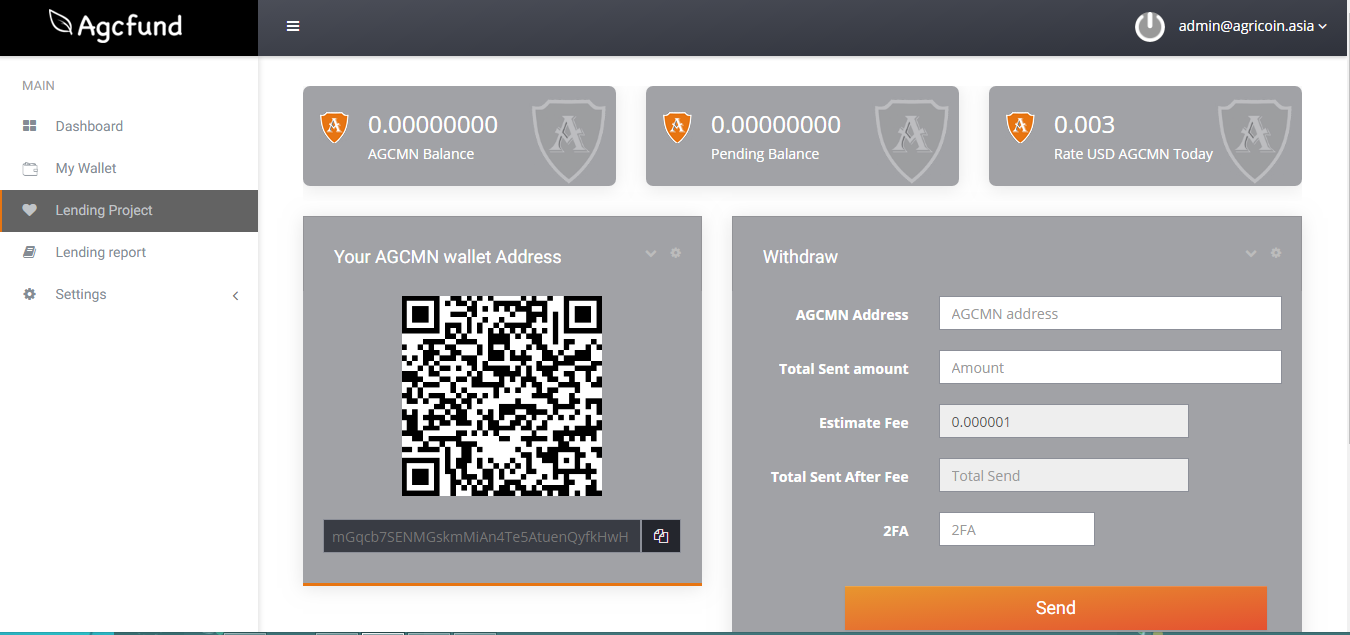Click the Agcfund logo
This screenshot has height=635, width=1350.
115,24
